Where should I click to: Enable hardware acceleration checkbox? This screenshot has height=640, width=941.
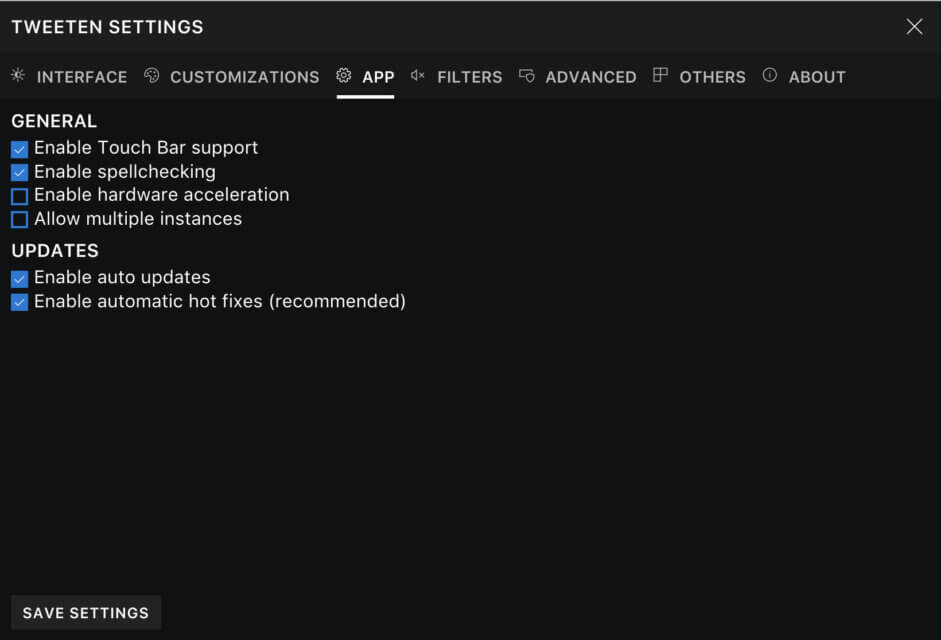(x=19, y=196)
